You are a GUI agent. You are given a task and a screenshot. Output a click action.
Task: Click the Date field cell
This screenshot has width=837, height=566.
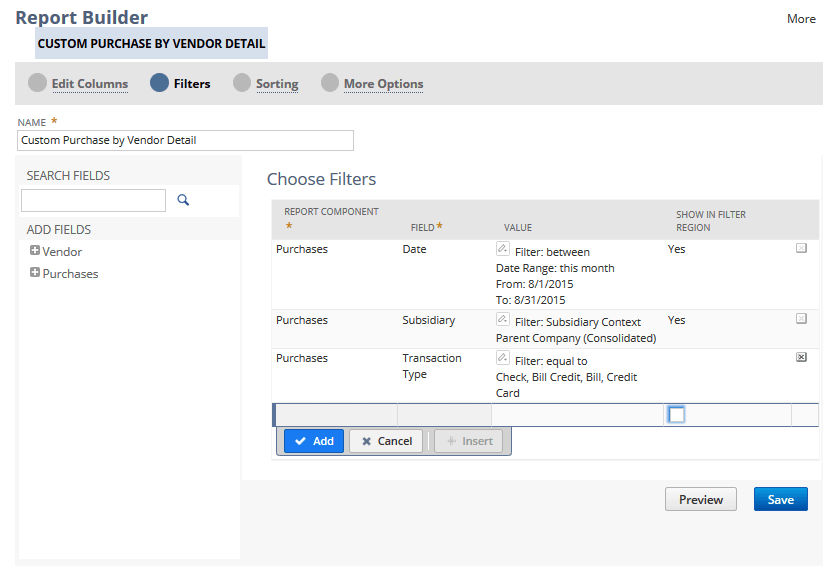pos(414,249)
